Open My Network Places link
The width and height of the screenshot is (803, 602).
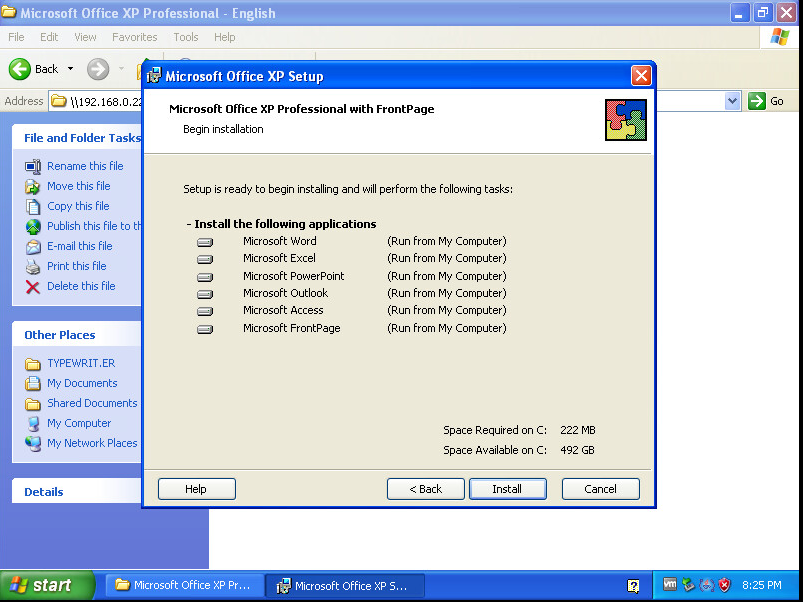(x=92, y=443)
